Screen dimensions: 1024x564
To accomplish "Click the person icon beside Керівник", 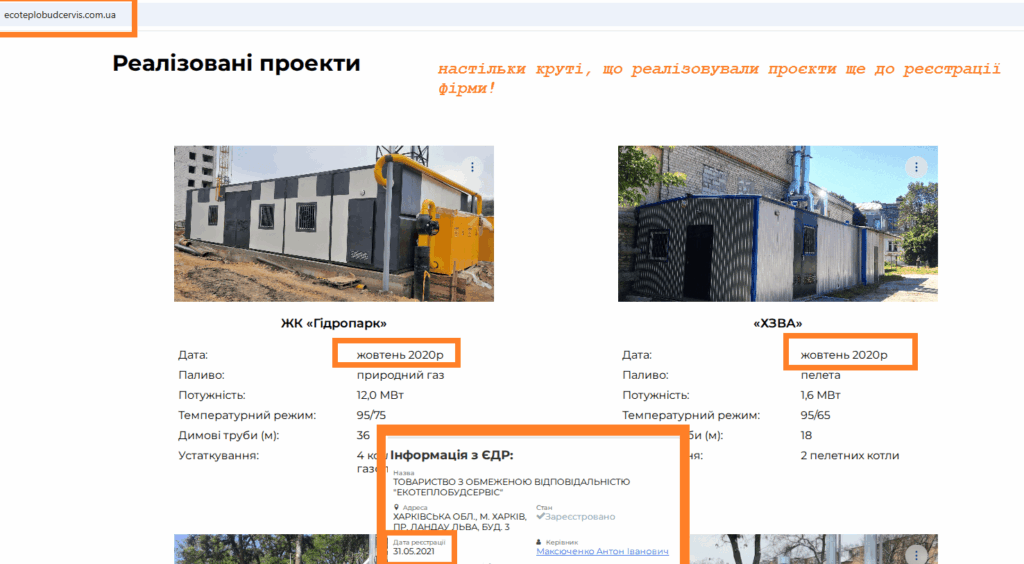I will (x=540, y=542).
